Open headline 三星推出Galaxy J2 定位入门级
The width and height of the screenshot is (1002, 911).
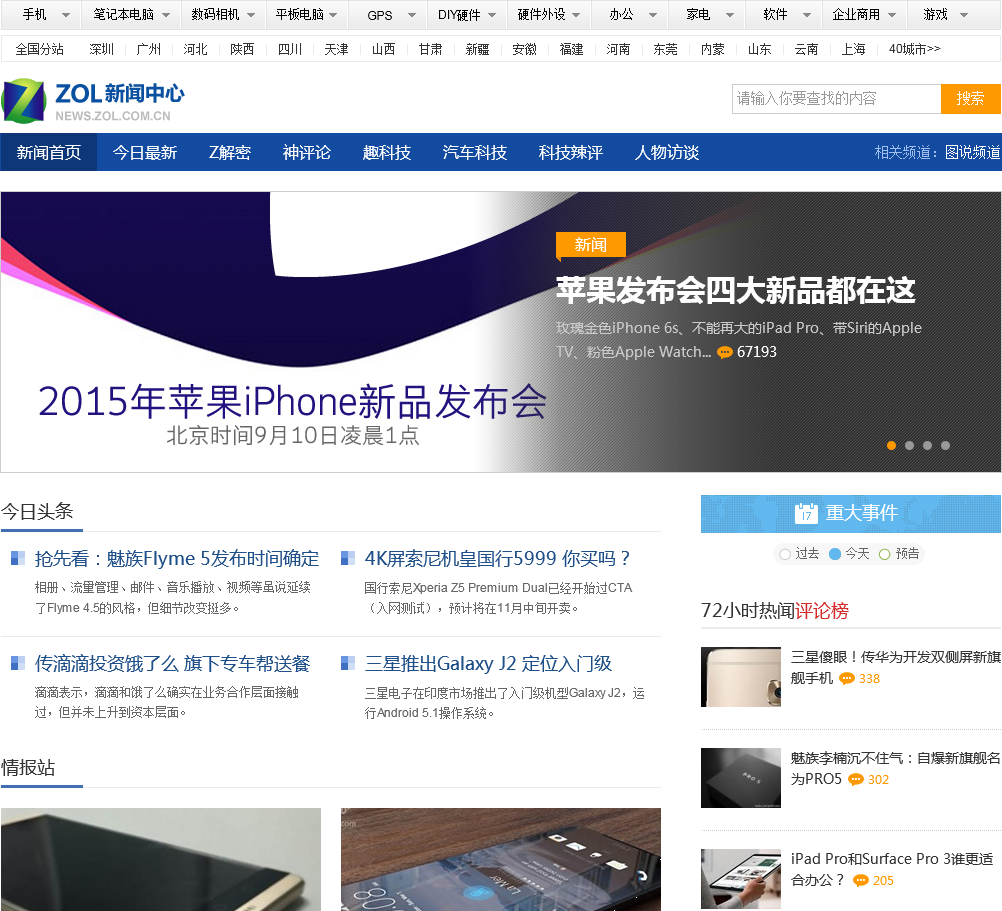tap(488, 663)
